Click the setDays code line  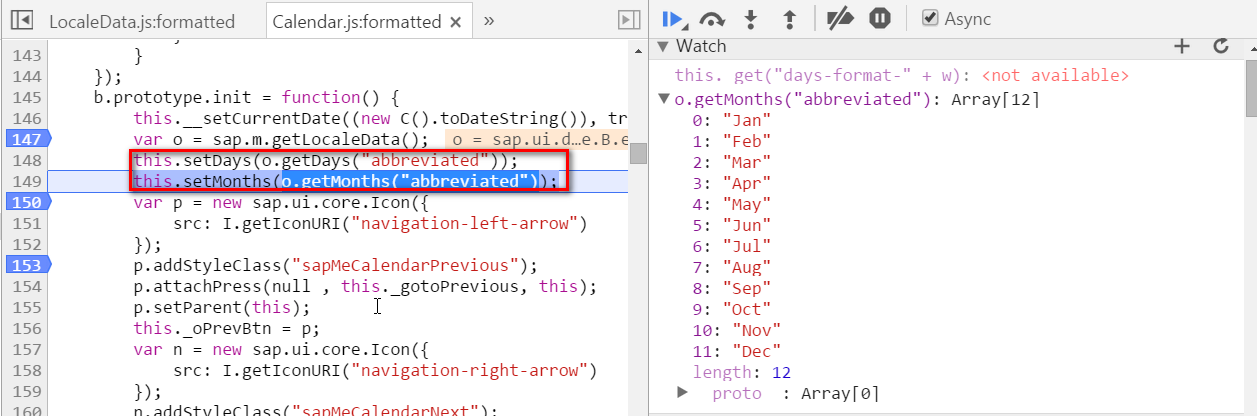pyautogui.click(x=324, y=160)
